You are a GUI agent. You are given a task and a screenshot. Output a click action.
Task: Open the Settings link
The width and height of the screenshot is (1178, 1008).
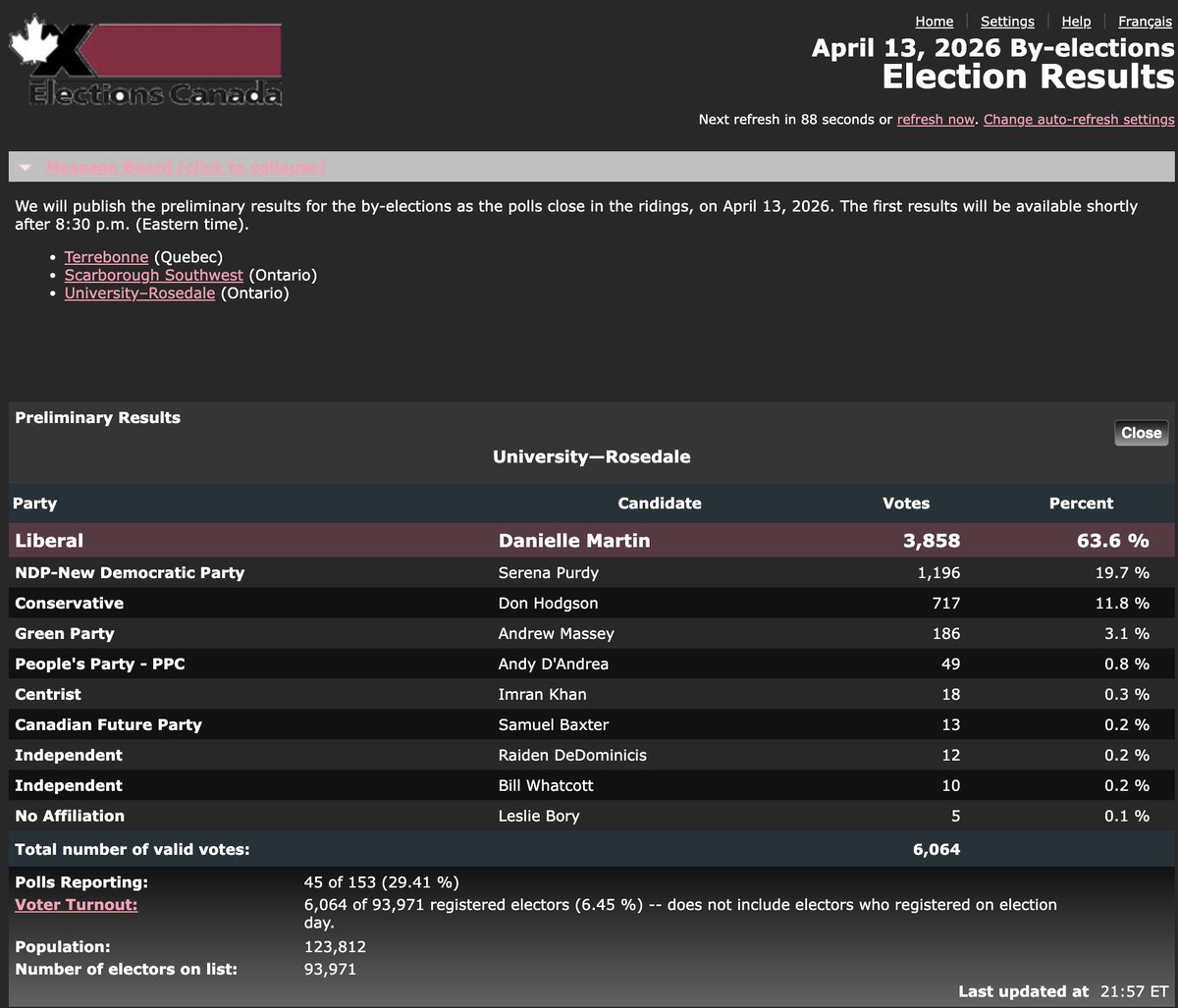click(1007, 22)
